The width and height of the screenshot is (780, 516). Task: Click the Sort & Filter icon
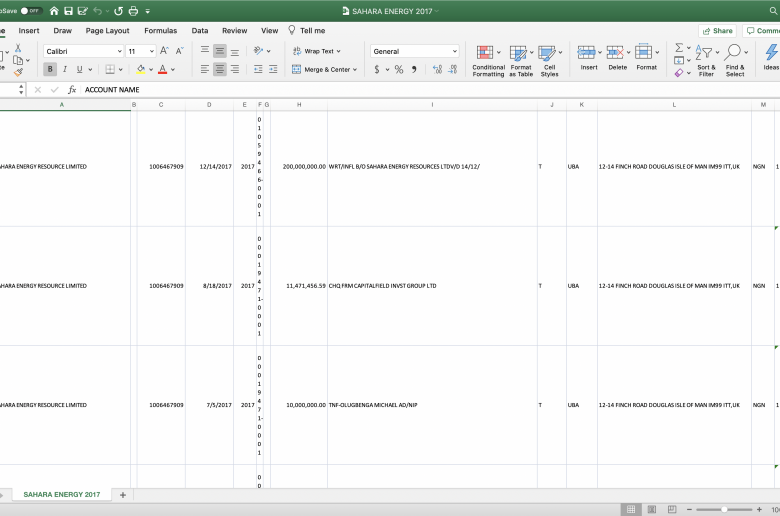pyautogui.click(x=706, y=60)
